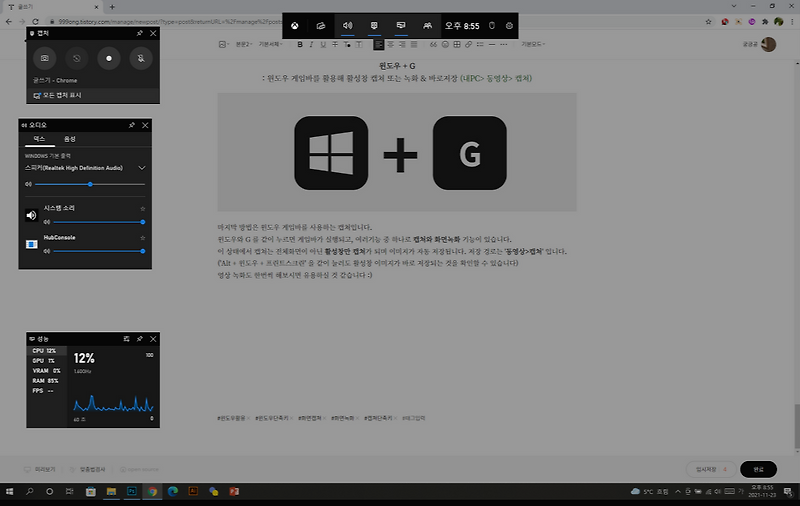Toggle underline formatting in editor

coord(323,44)
